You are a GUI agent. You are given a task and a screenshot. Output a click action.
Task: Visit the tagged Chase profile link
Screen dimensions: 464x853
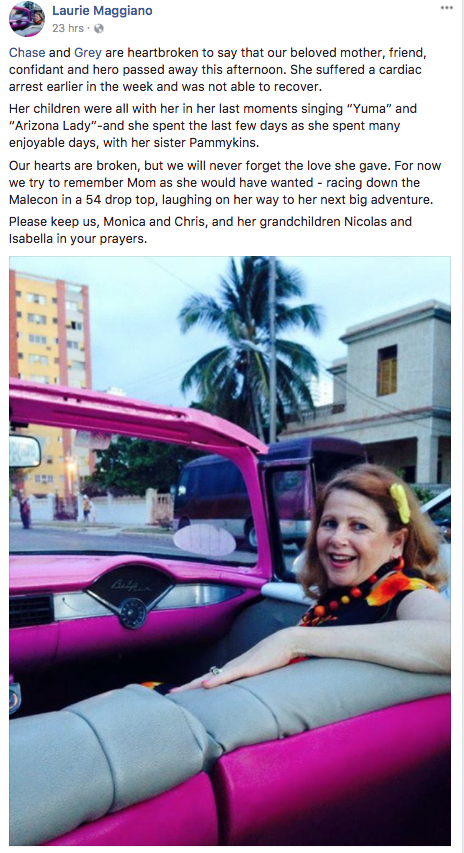[27, 53]
